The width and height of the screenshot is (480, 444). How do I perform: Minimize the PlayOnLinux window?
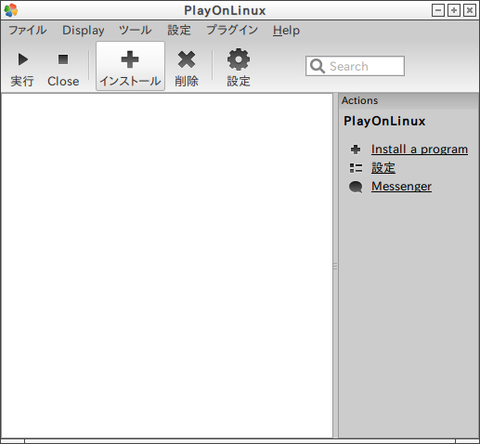pos(438,10)
